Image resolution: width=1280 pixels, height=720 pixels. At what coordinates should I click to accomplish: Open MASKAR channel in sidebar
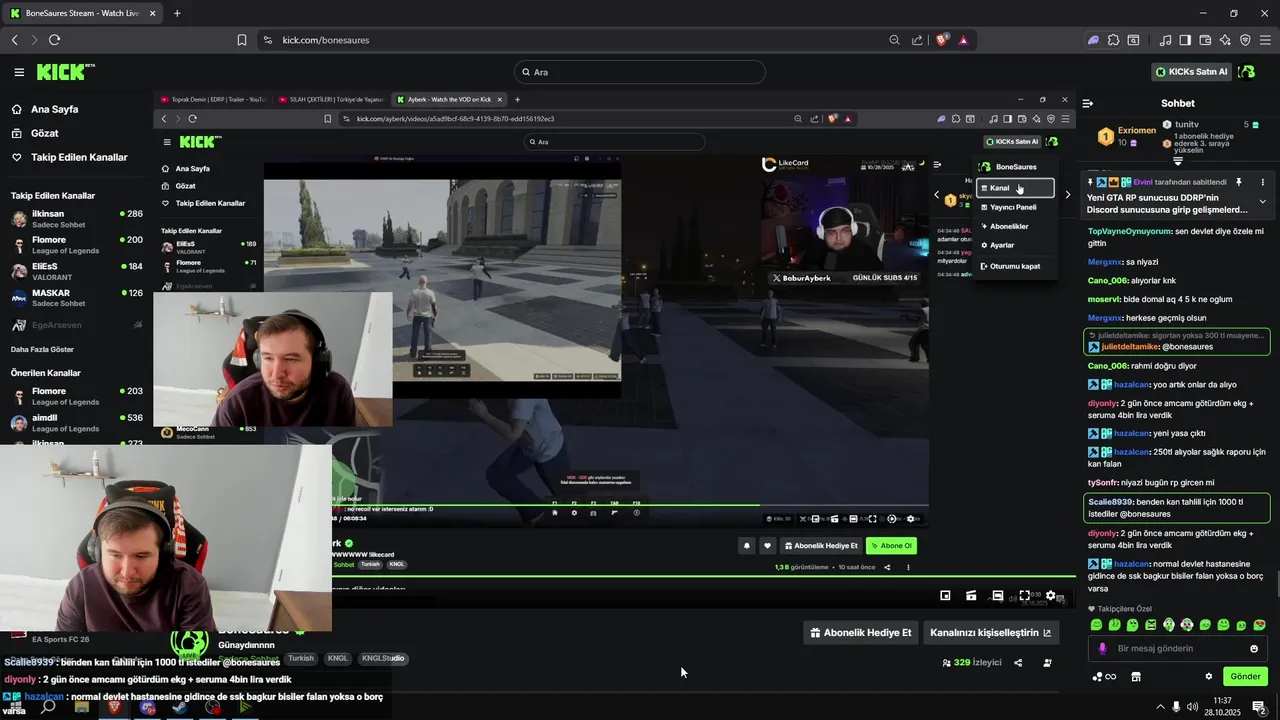tap(77, 298)
